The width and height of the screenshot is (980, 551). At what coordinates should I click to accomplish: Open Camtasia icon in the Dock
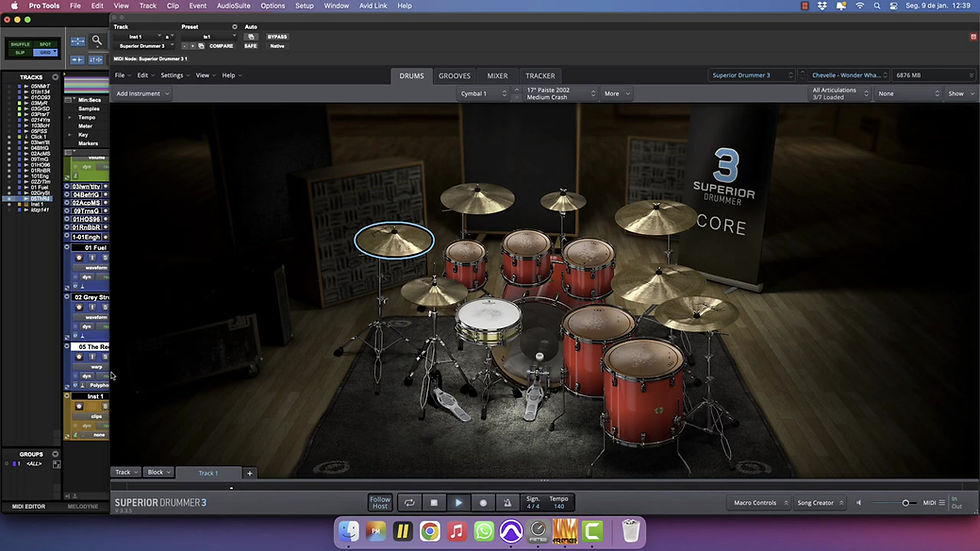pyautogui.click(x=592, y=532)
